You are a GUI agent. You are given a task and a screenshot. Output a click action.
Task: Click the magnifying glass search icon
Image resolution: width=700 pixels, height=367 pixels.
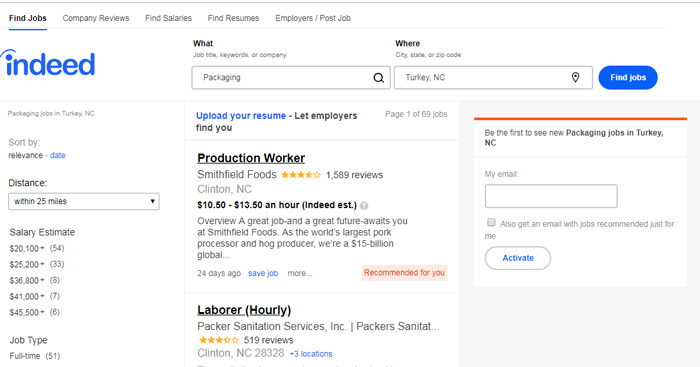coord(379,78)
